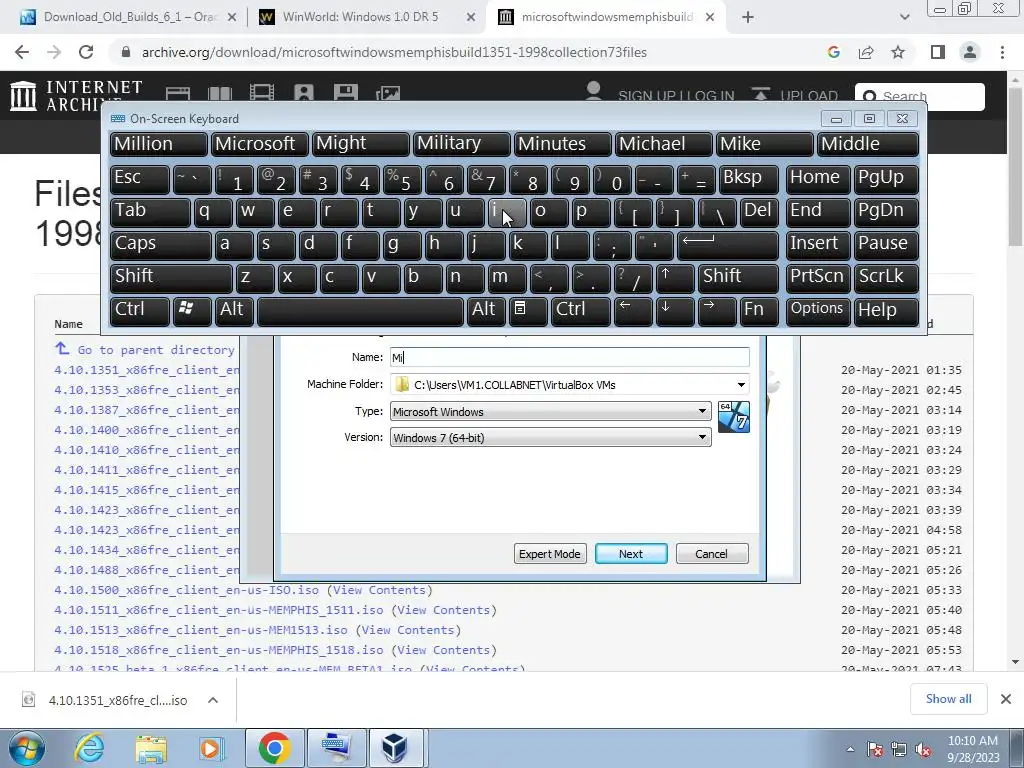
Task: Click Windows key on On-Screen Keyboard
Action: [191, 311]
